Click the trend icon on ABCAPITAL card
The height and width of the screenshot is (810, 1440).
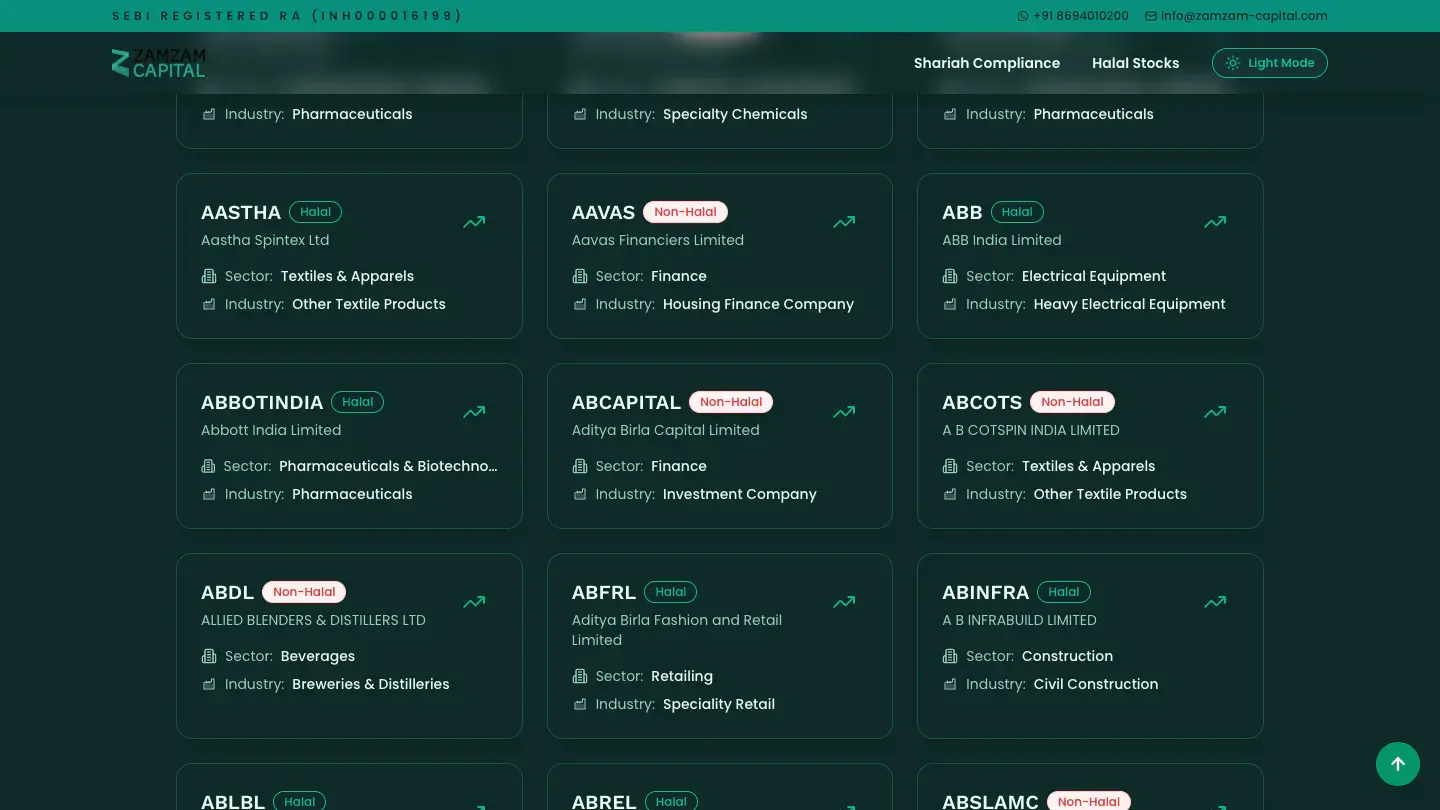[x=844, y=412]
